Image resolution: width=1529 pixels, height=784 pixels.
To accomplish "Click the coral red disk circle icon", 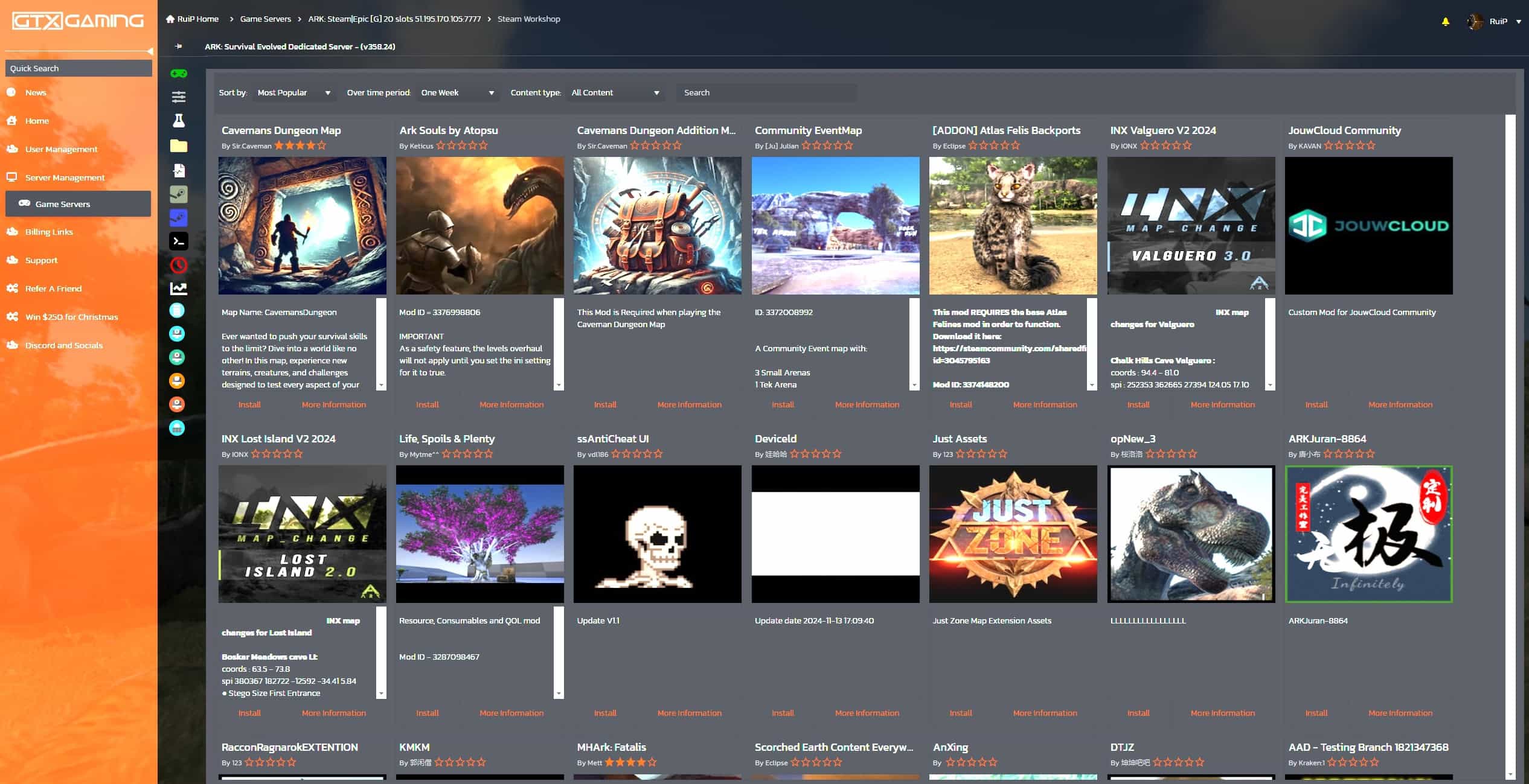I will (177, 404).
